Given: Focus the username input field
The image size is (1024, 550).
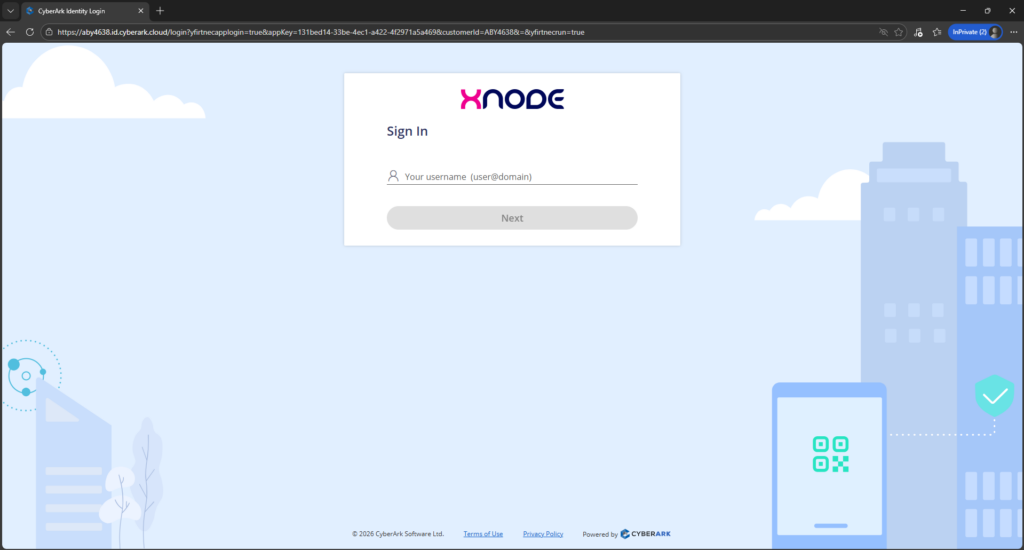Looking at the screenshot, I should pyautogui.click(x=518, y=176).
